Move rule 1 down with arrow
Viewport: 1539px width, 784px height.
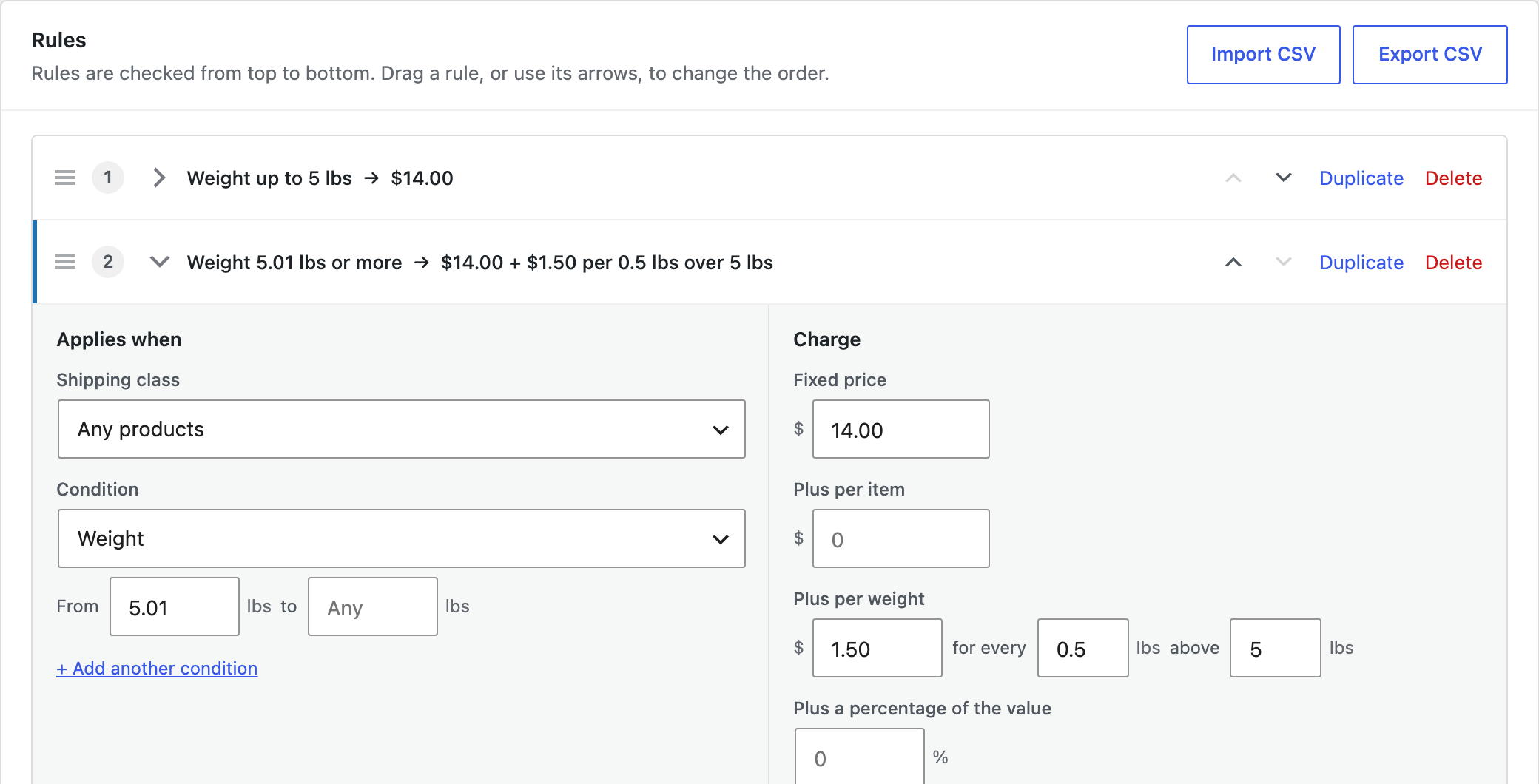click(x=1284, y=178)
